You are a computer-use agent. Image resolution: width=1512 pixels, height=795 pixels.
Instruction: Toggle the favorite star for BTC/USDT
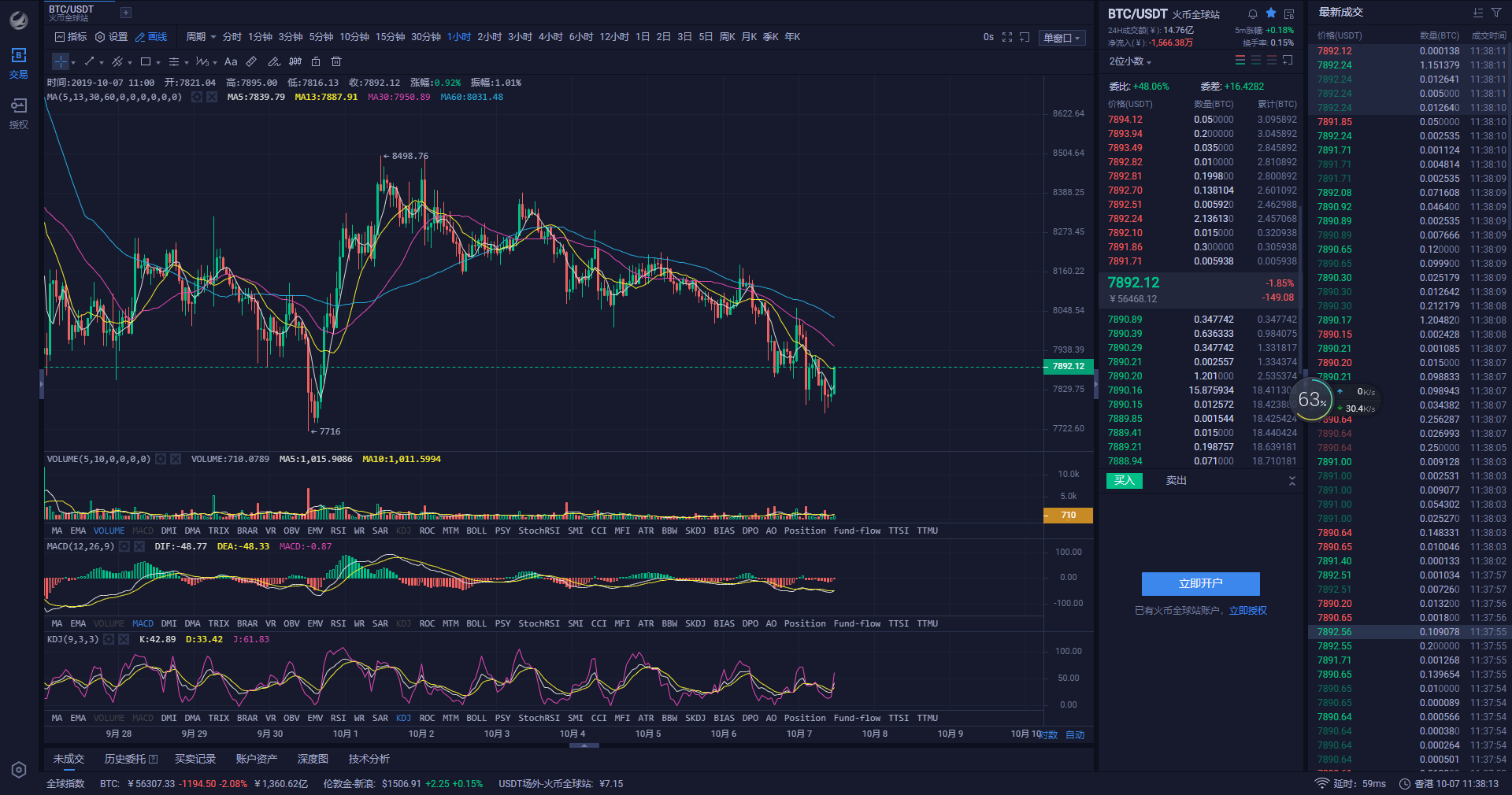(1271, 13)
